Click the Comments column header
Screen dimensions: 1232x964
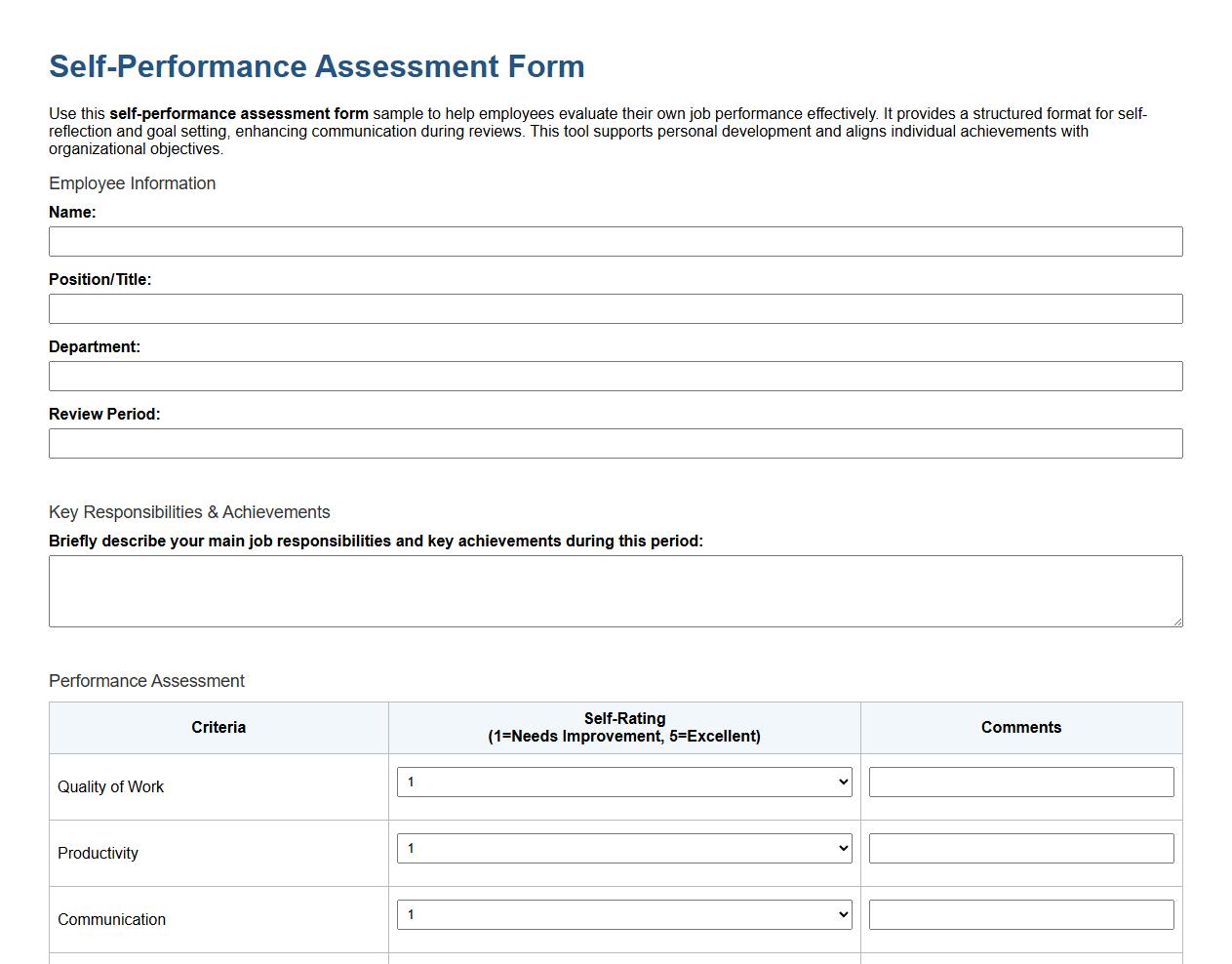1020,727
